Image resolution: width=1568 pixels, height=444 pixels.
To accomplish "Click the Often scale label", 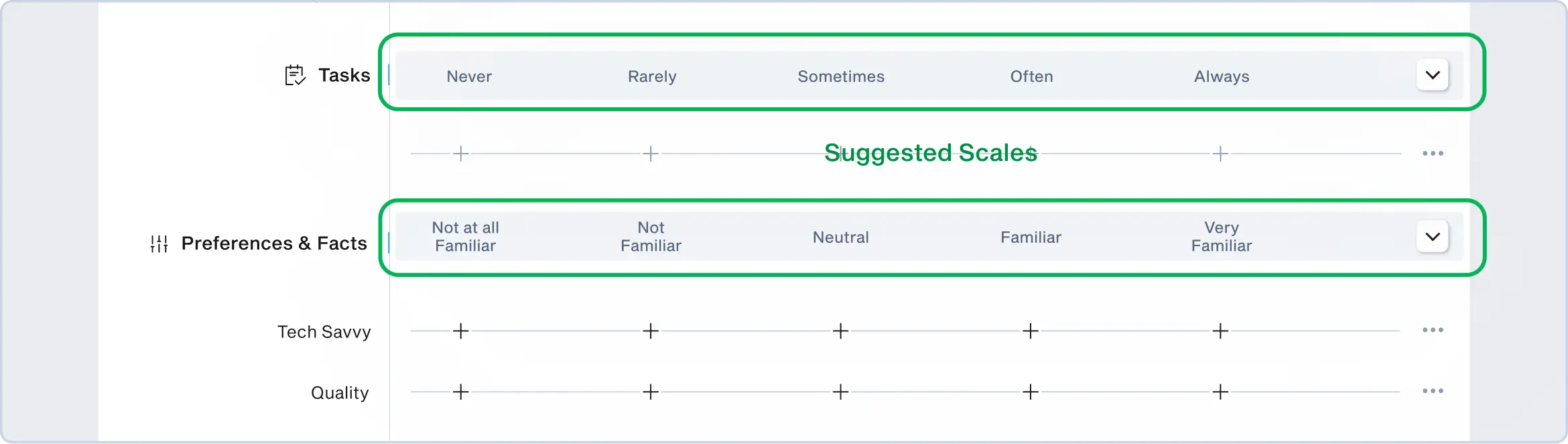I will (1031, 76).
